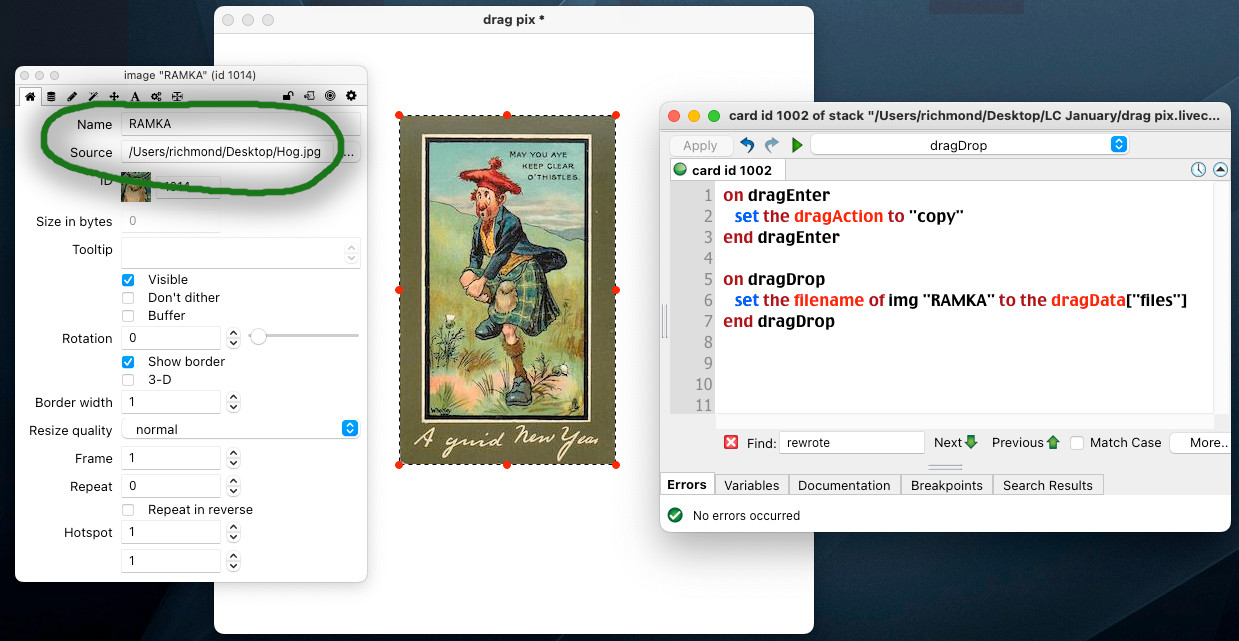The image size is (1239, 641).
Task: Enable Match Case in Find bar
Action: tap(1077, 442)
